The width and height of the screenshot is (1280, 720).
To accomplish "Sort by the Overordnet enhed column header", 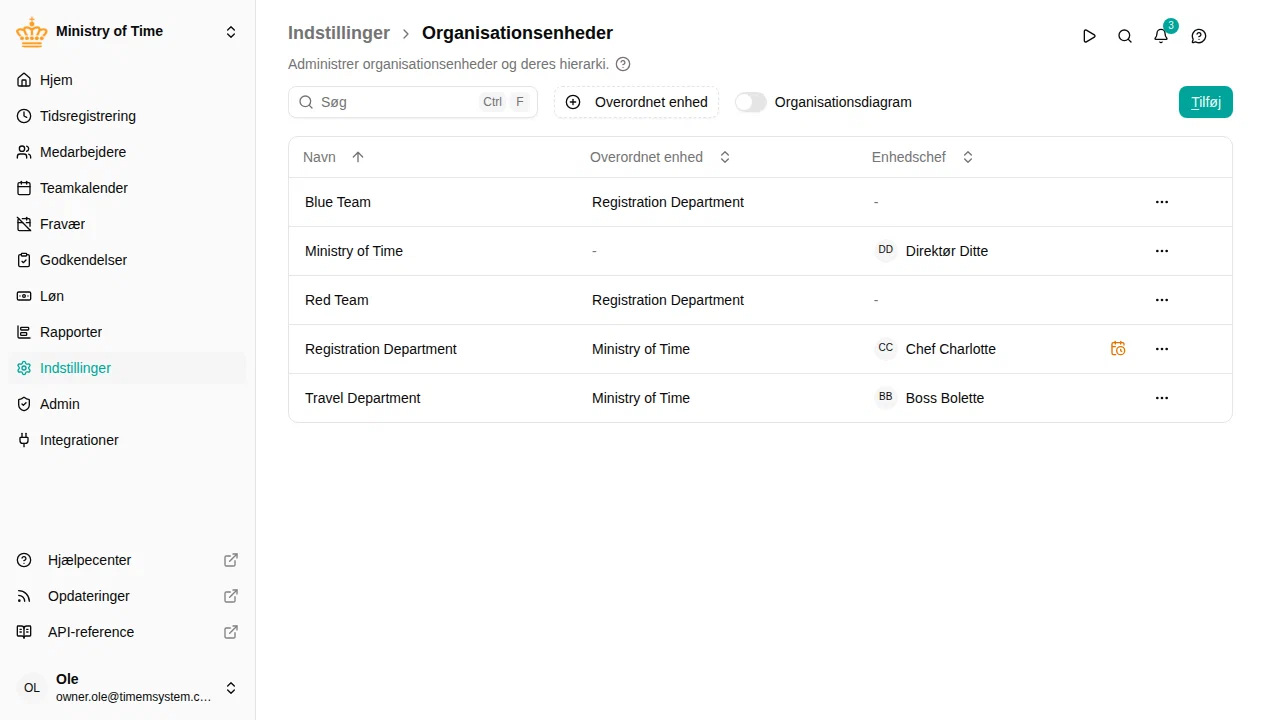I will point(660,157).
